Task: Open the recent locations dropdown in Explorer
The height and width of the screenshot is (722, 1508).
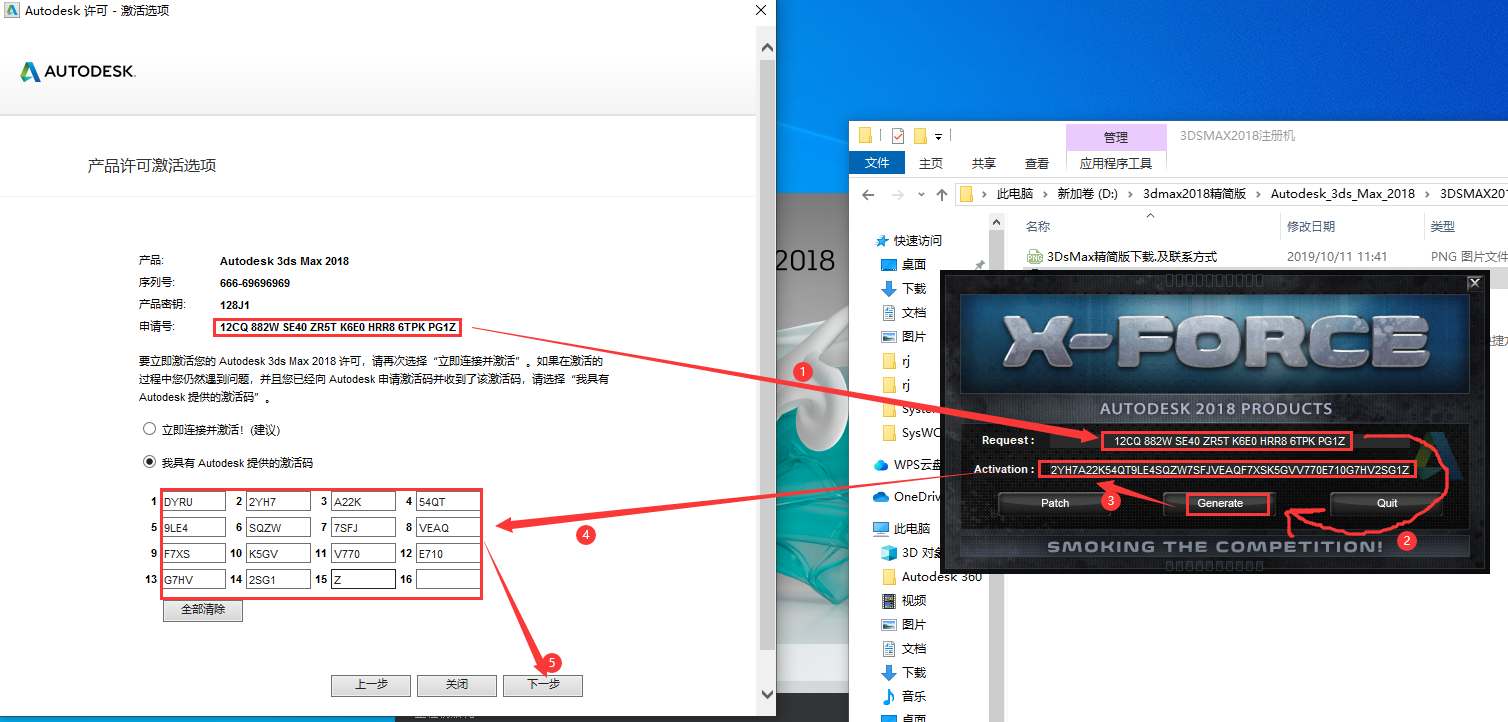Action: [920, 194]
